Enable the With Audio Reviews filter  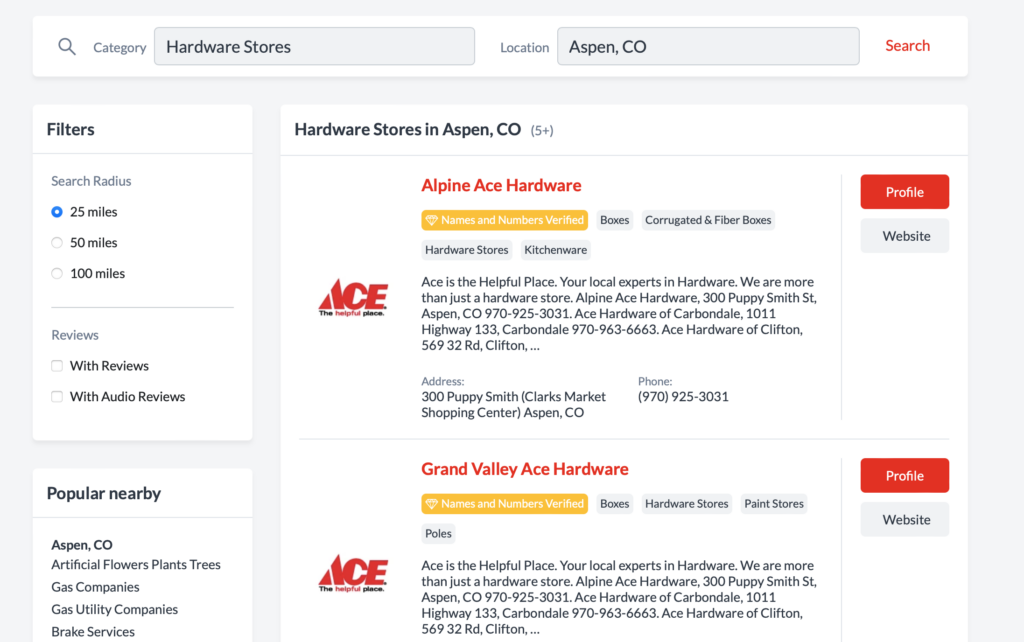[57, 396]
